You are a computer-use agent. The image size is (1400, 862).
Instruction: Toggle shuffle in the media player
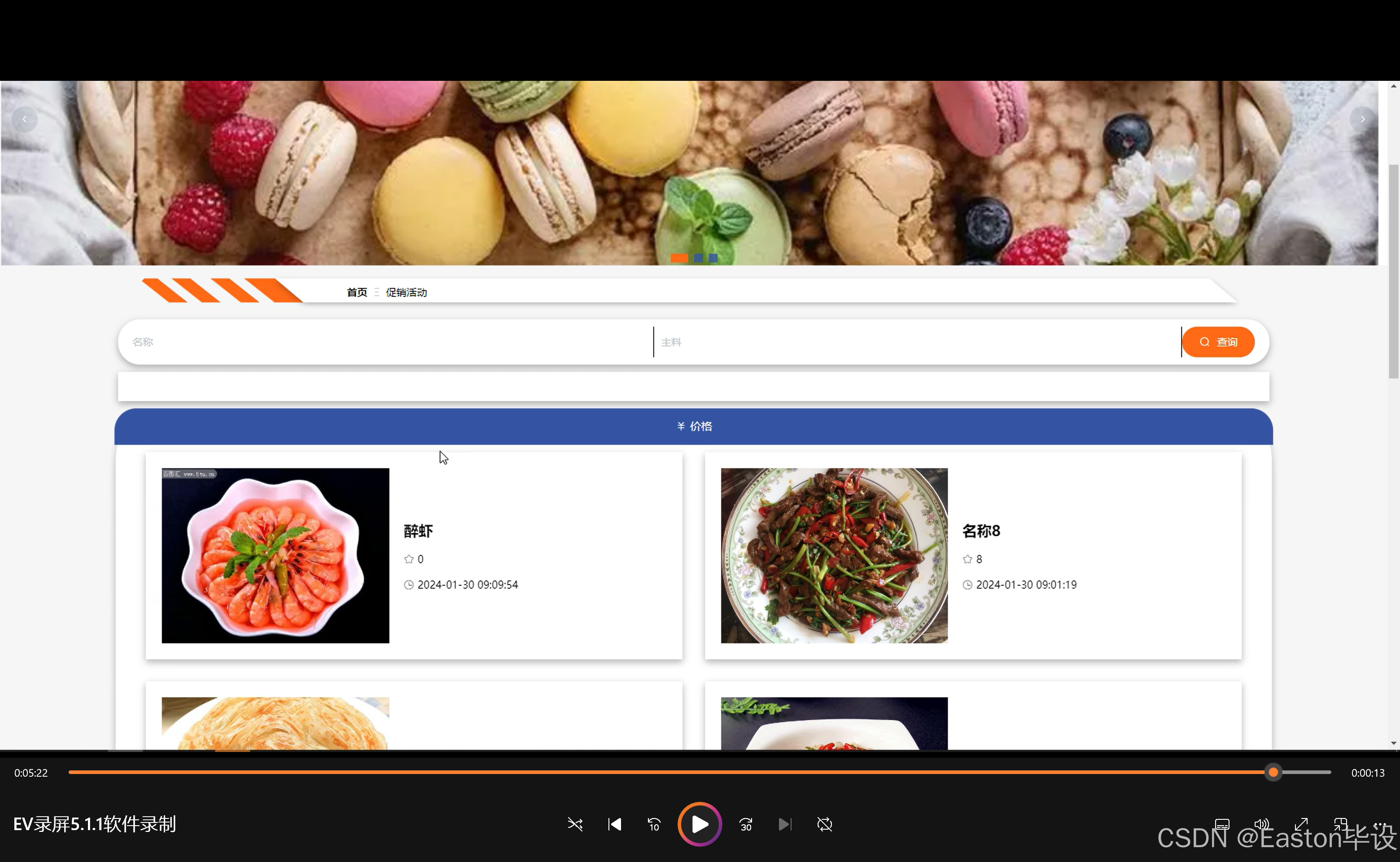(x=575, y=824)
